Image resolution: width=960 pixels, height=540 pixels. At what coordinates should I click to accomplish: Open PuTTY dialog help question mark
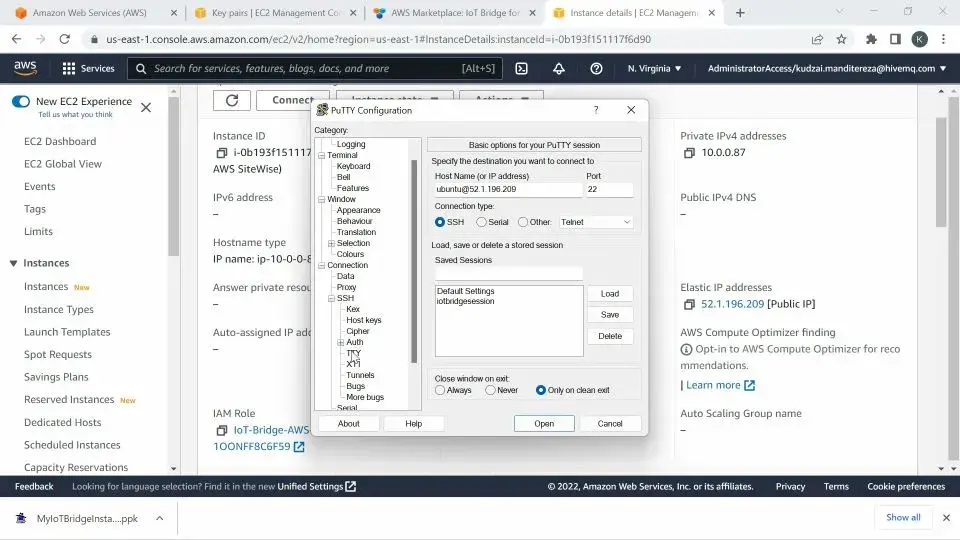point(596,110)
